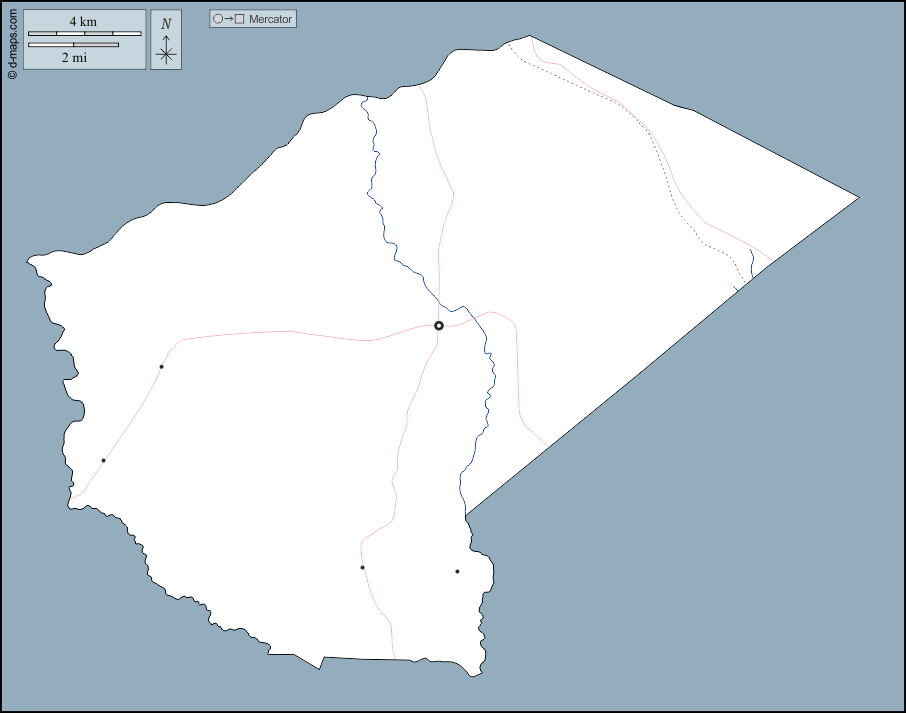Screen dimensions: 906x713
Task: Click the dotted line's start on the northeast coast
Action: [x=507, y=43]
